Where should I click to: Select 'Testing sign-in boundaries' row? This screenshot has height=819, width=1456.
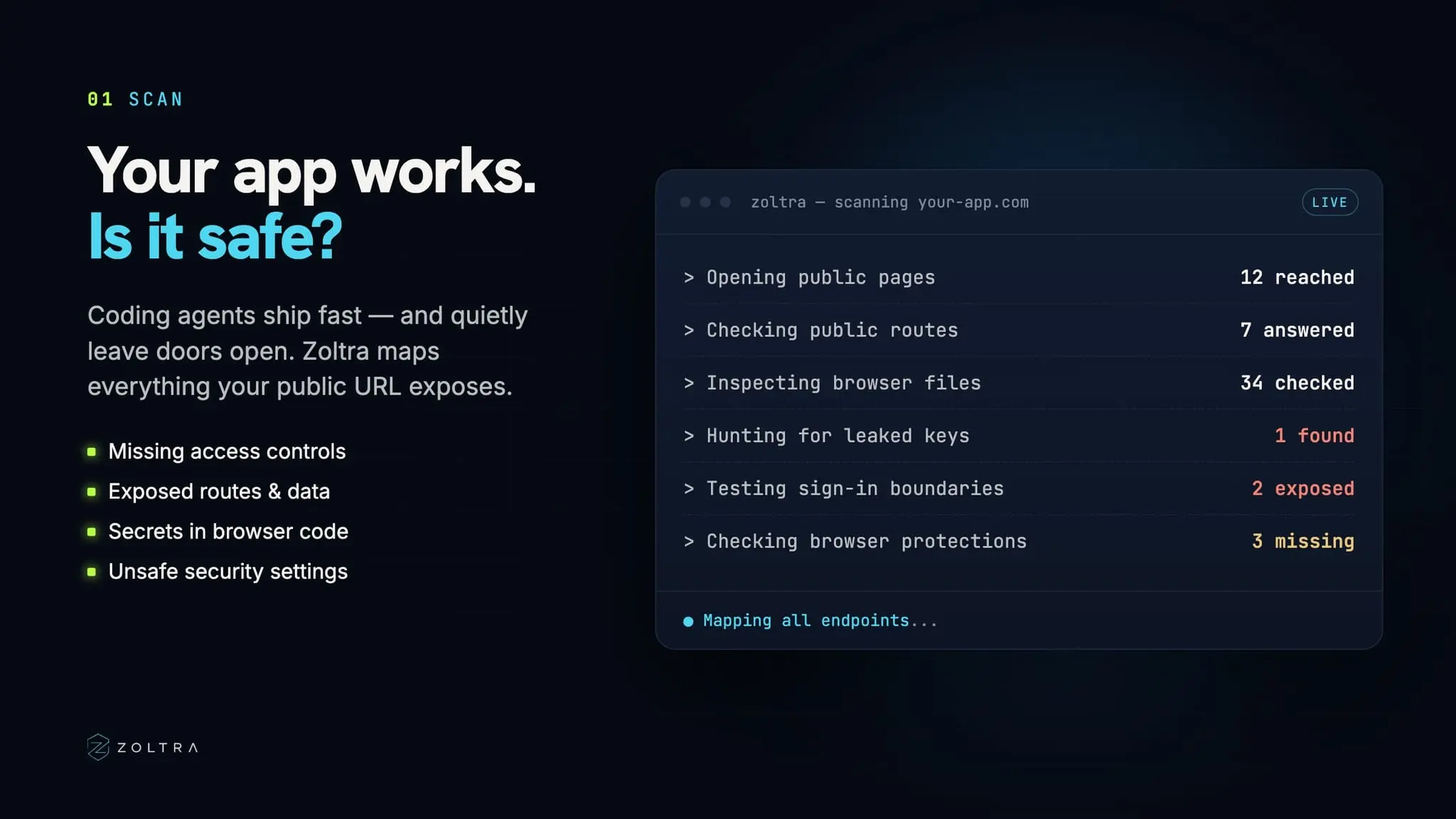[x=1019, y=488]
